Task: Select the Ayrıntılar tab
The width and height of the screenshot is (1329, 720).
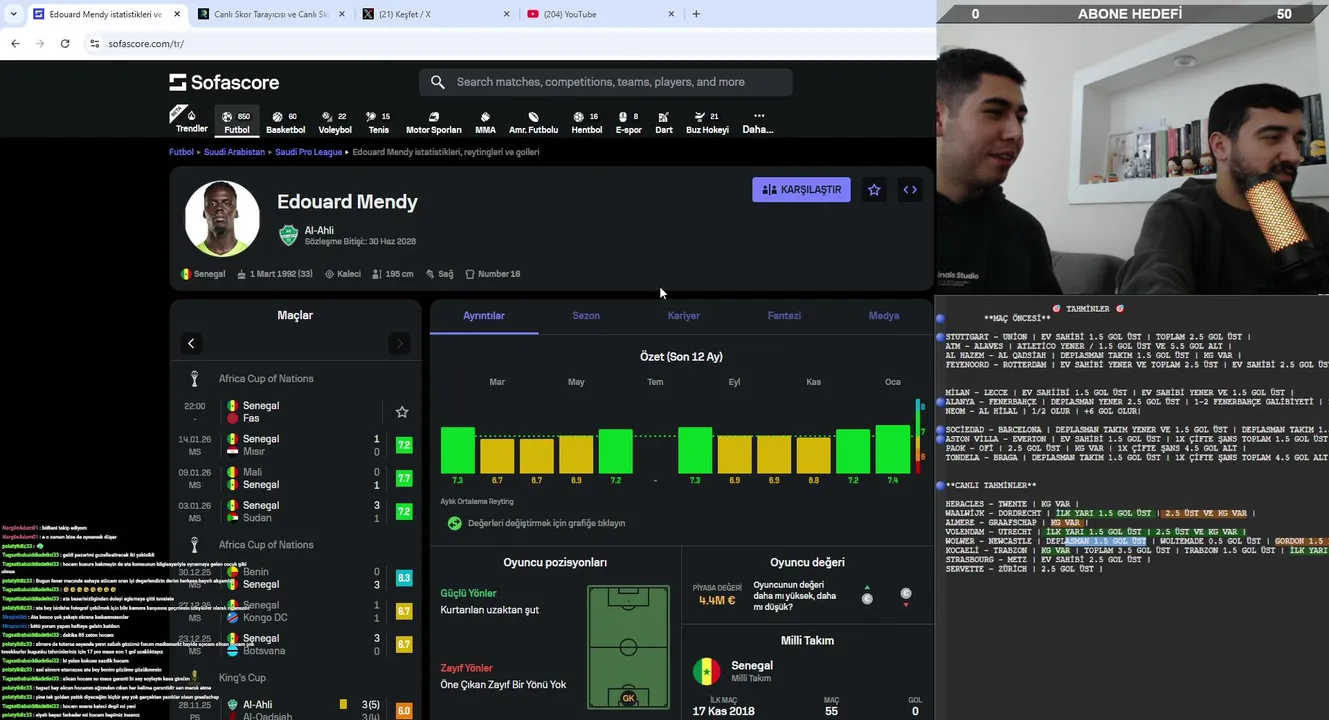Action: coord(484,316)
